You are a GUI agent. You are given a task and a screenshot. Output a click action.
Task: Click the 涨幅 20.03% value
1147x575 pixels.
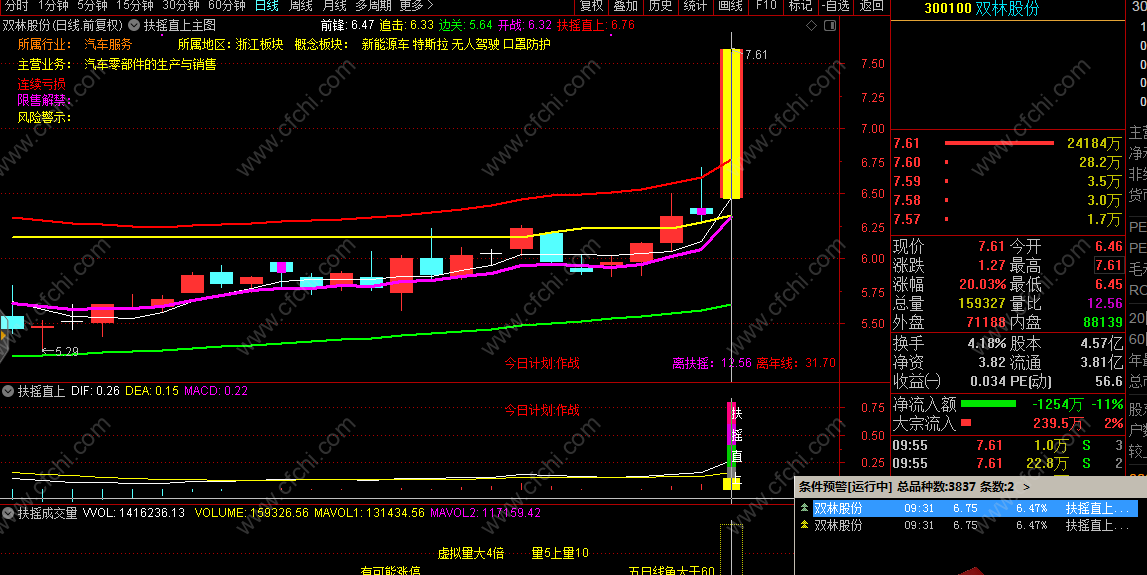982,285
